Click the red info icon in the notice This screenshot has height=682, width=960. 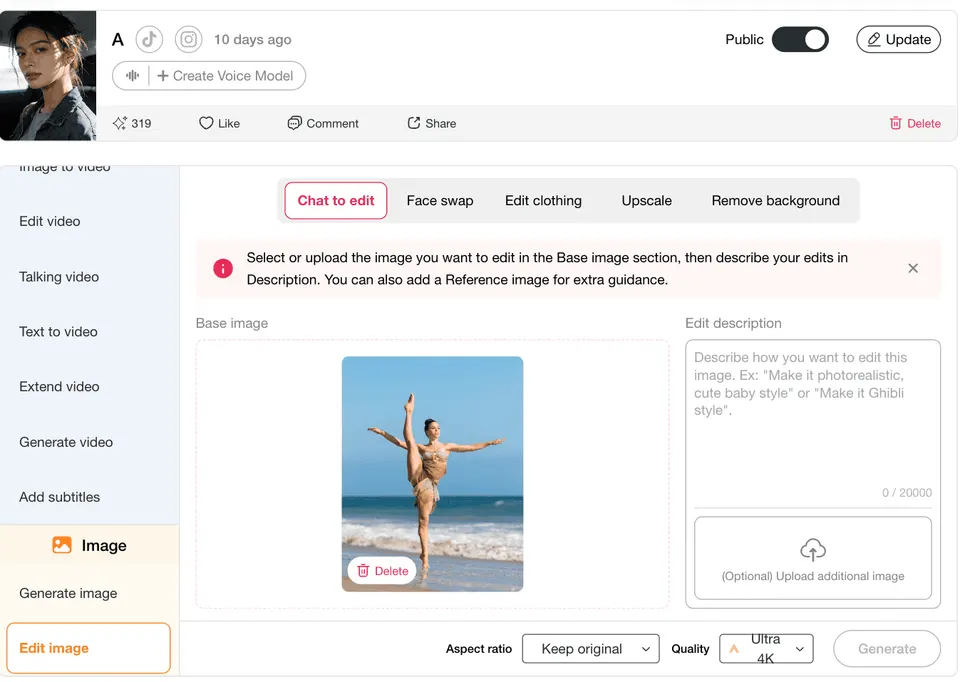coord(223,268)
